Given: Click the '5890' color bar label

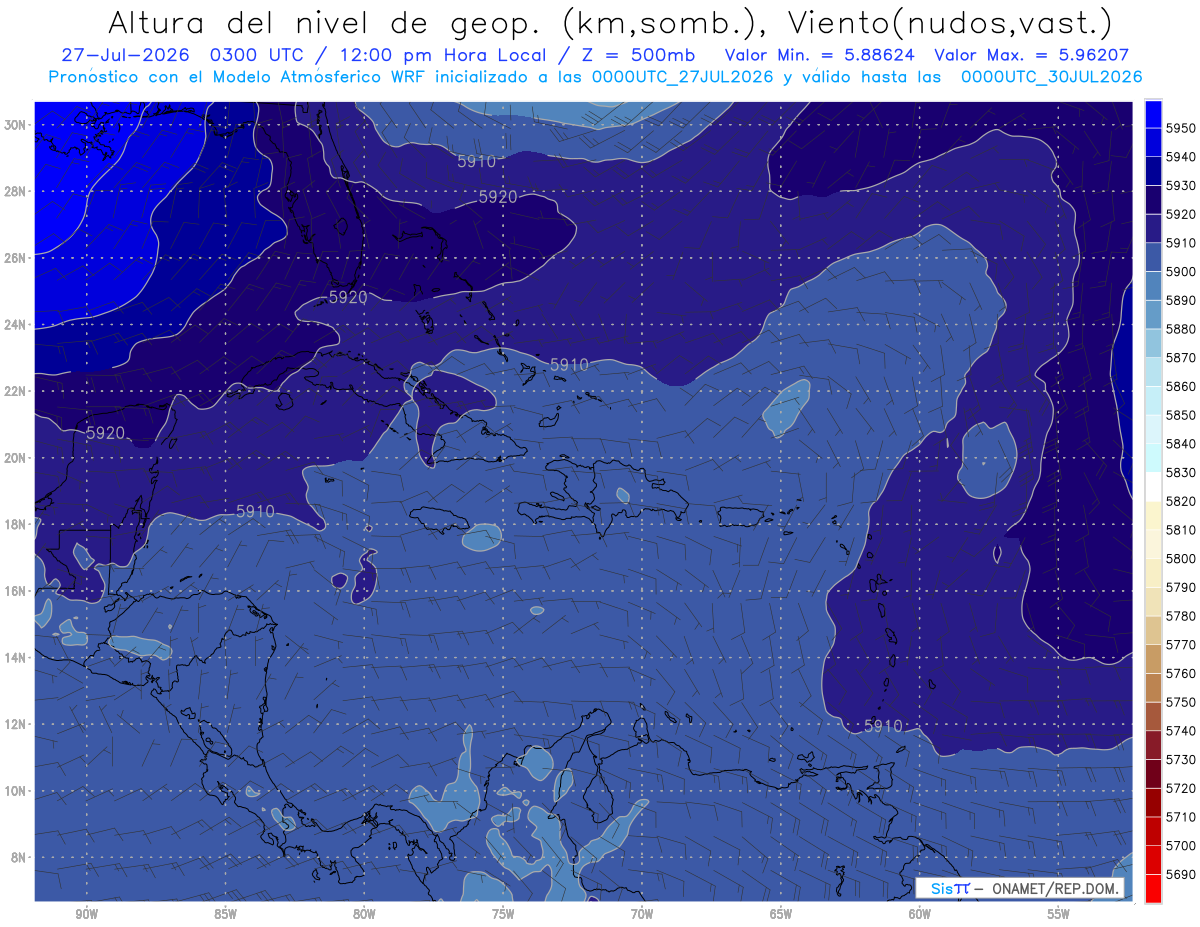Looking at the screenshot, I should tap(1181, 301).
